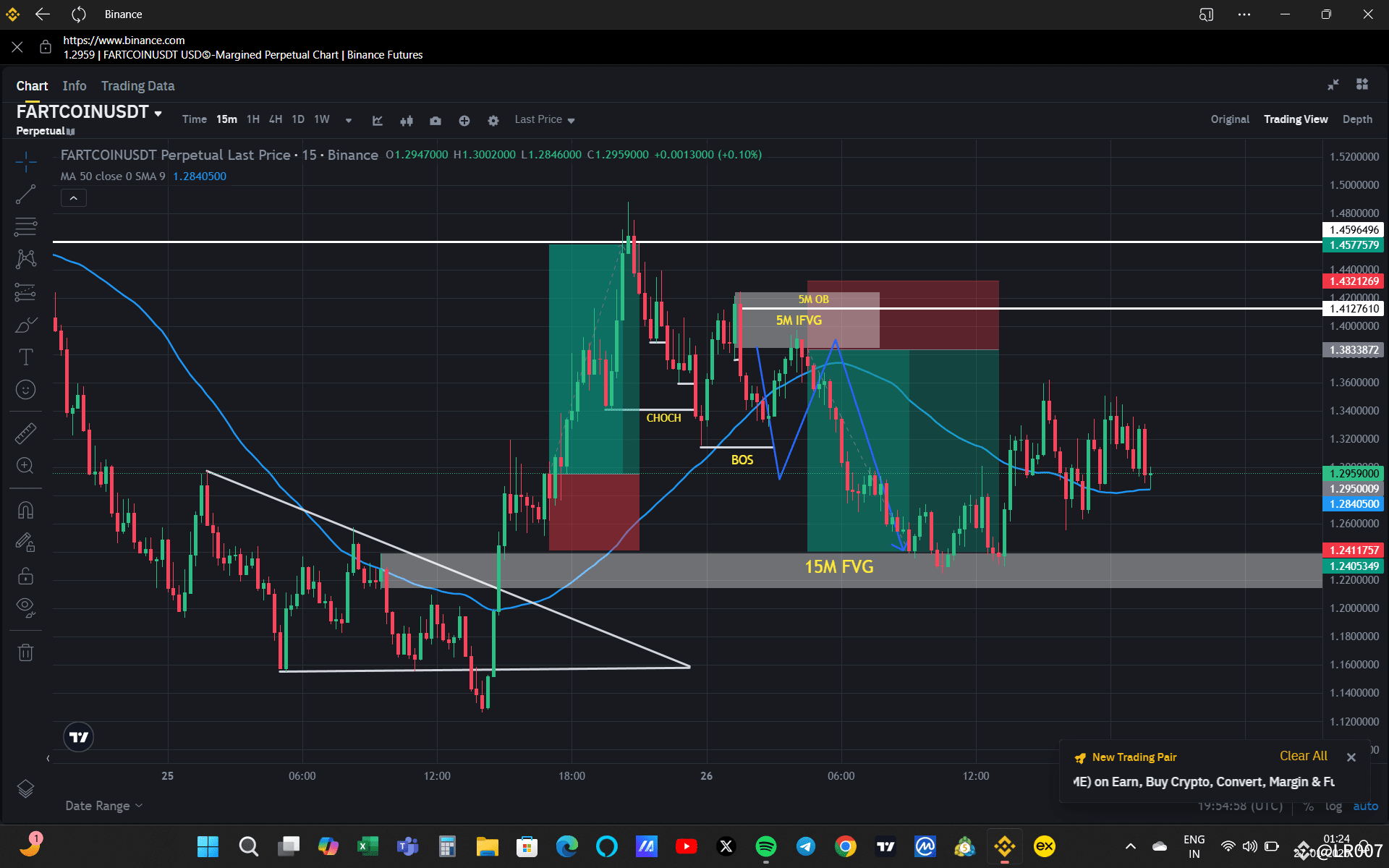Select the 1W interval
Screen dimensions: 1389x868
tap(322, 119)
